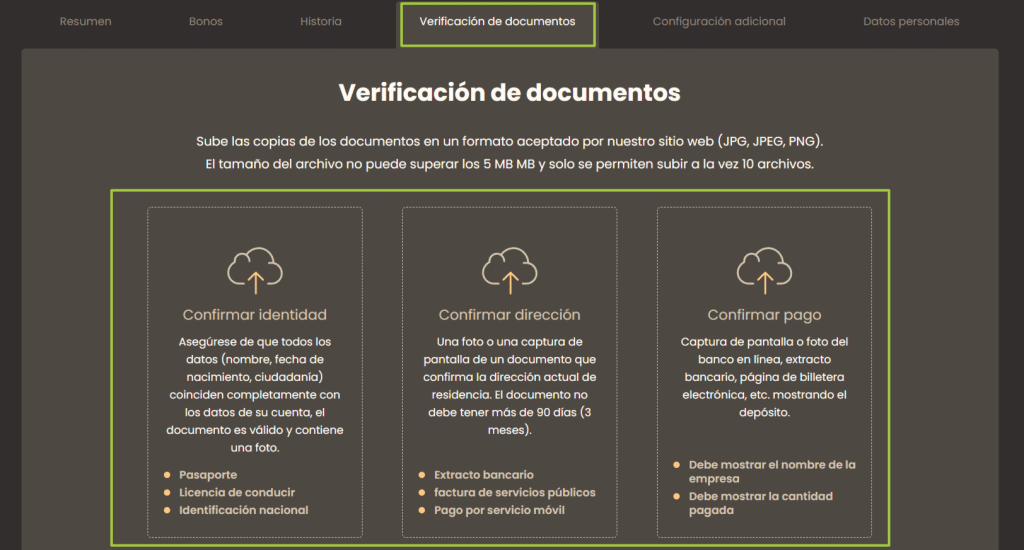Click the Pasaporte list item
This screenshot has height=550, width=1024.
[x=208, y=475]
